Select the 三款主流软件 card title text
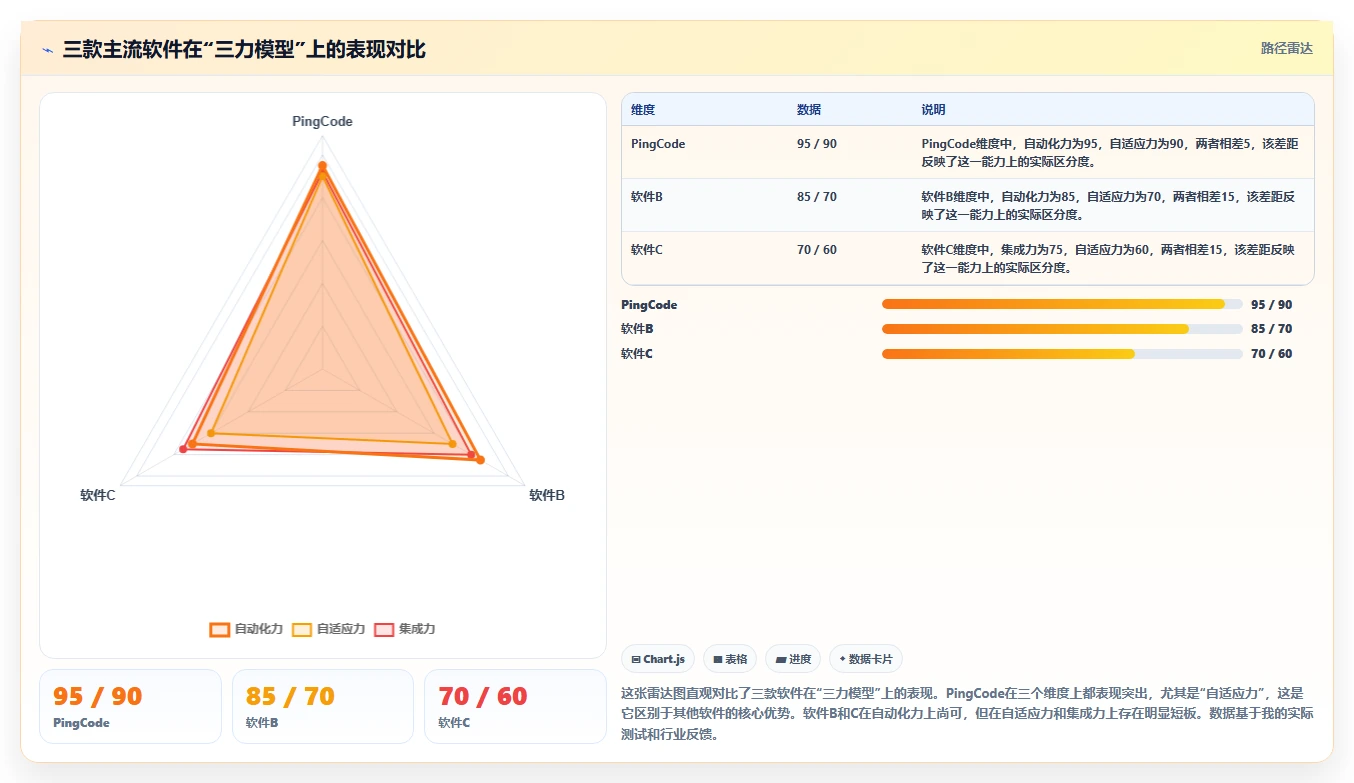Screen dimensions: 1354x783 click(x=244, y=49)
